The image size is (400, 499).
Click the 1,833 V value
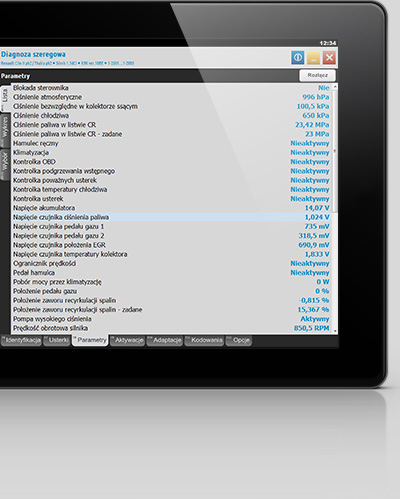click(x=317, y=254)
